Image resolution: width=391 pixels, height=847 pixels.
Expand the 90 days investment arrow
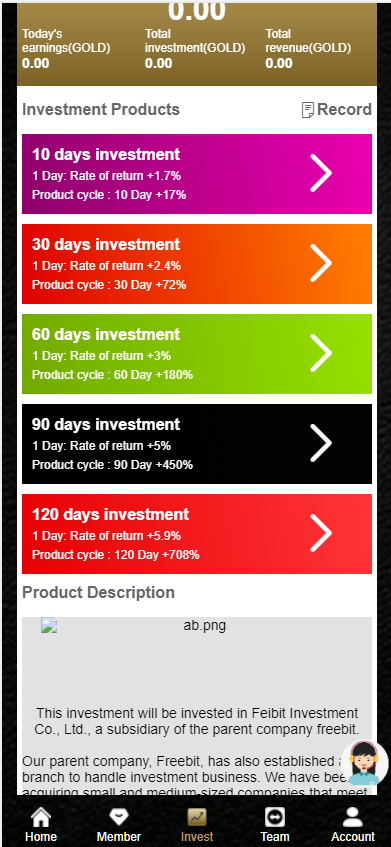coord(321,442)
